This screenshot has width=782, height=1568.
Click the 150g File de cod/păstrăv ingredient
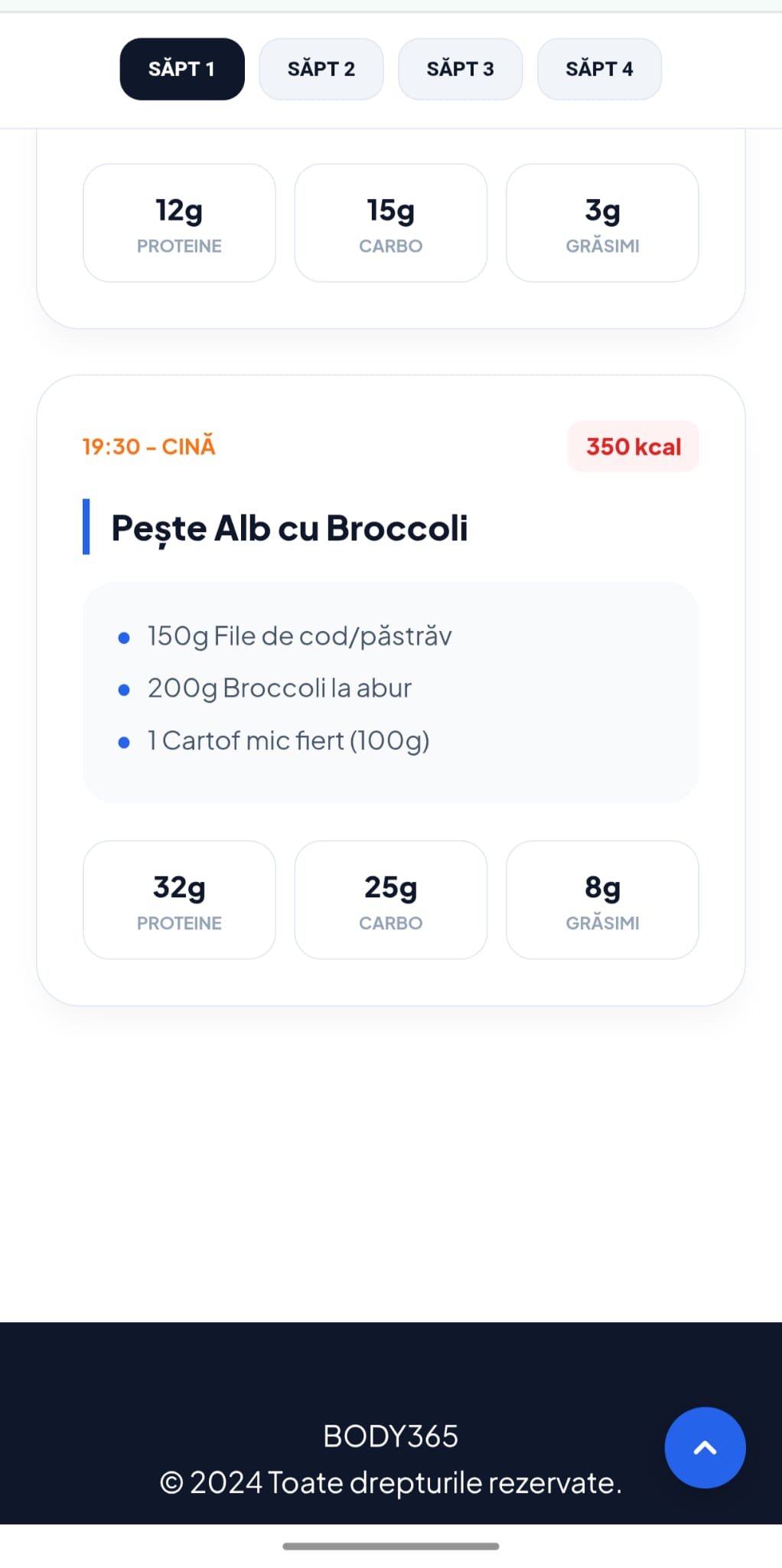point(299,636)
